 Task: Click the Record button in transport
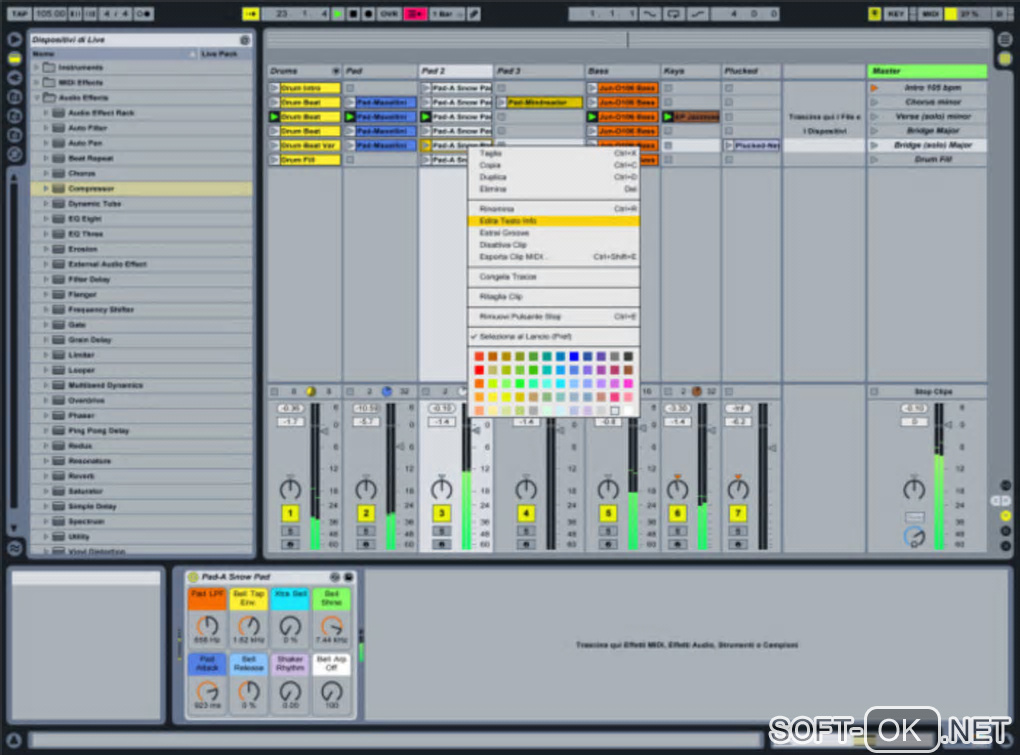tap(368, 13)
